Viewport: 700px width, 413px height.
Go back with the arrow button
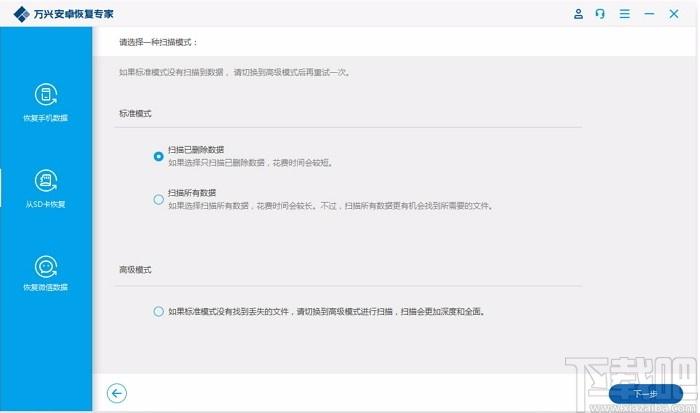point(117,393)
